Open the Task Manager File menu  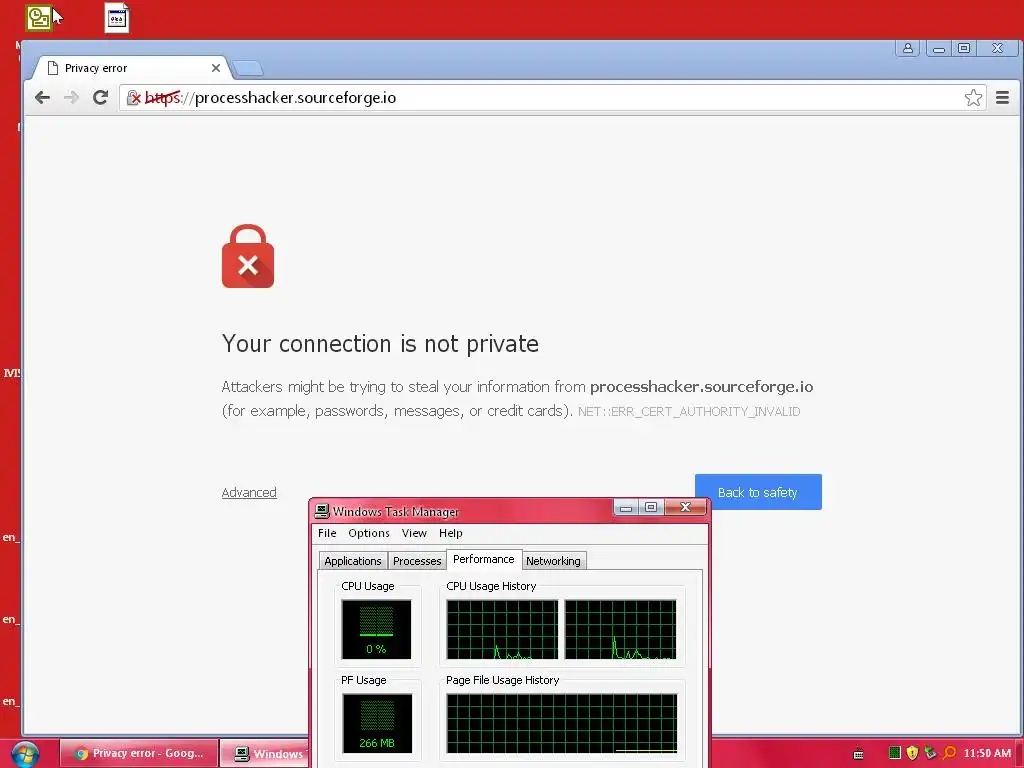327,533
